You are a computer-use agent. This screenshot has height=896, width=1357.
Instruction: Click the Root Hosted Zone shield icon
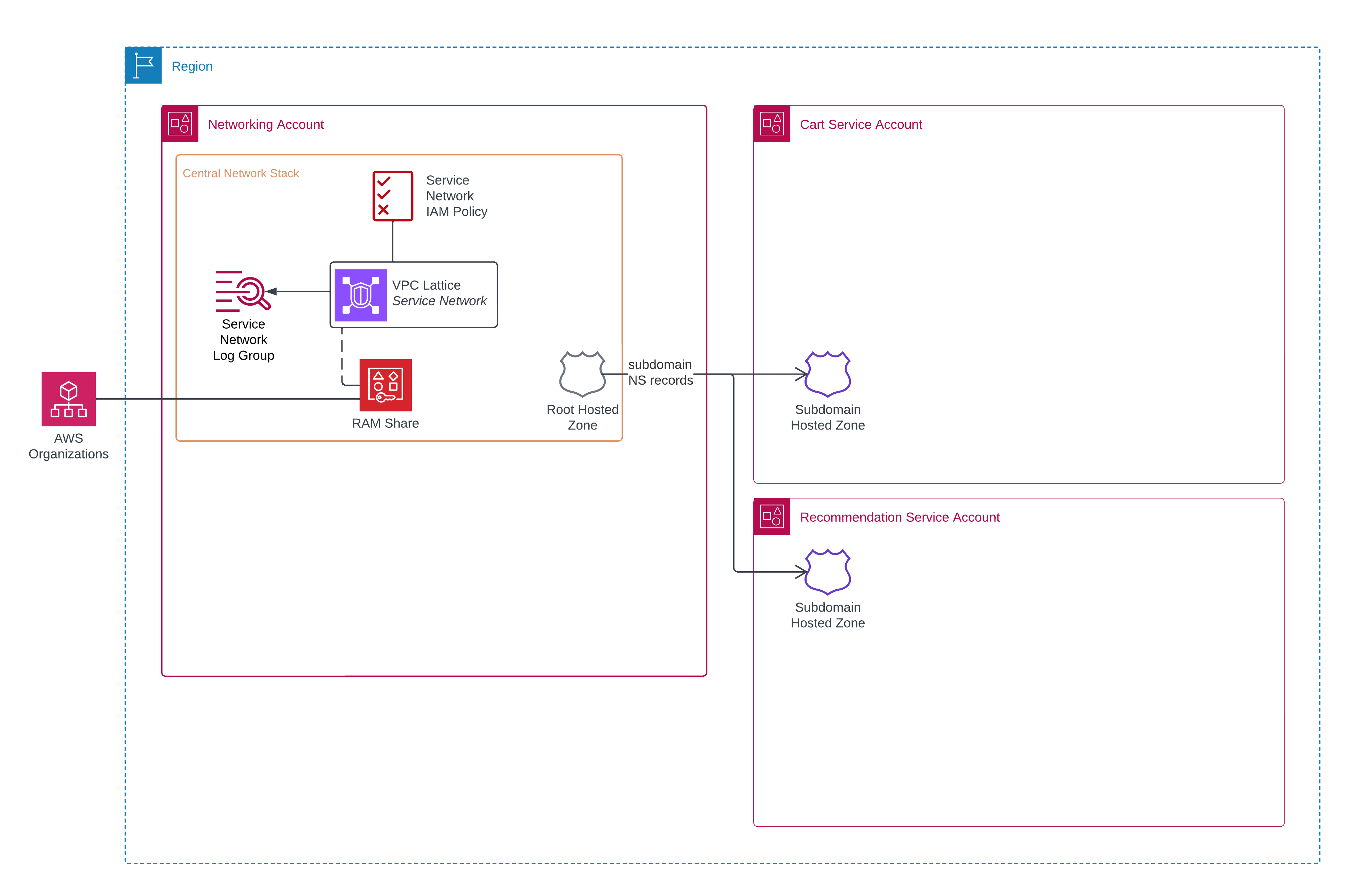click(582, 374)
